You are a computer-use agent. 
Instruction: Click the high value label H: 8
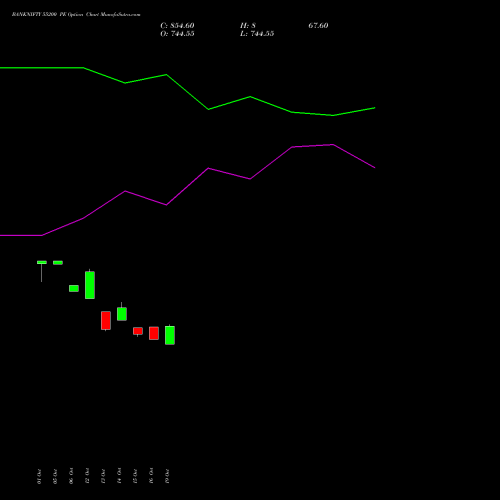(248, 26)
